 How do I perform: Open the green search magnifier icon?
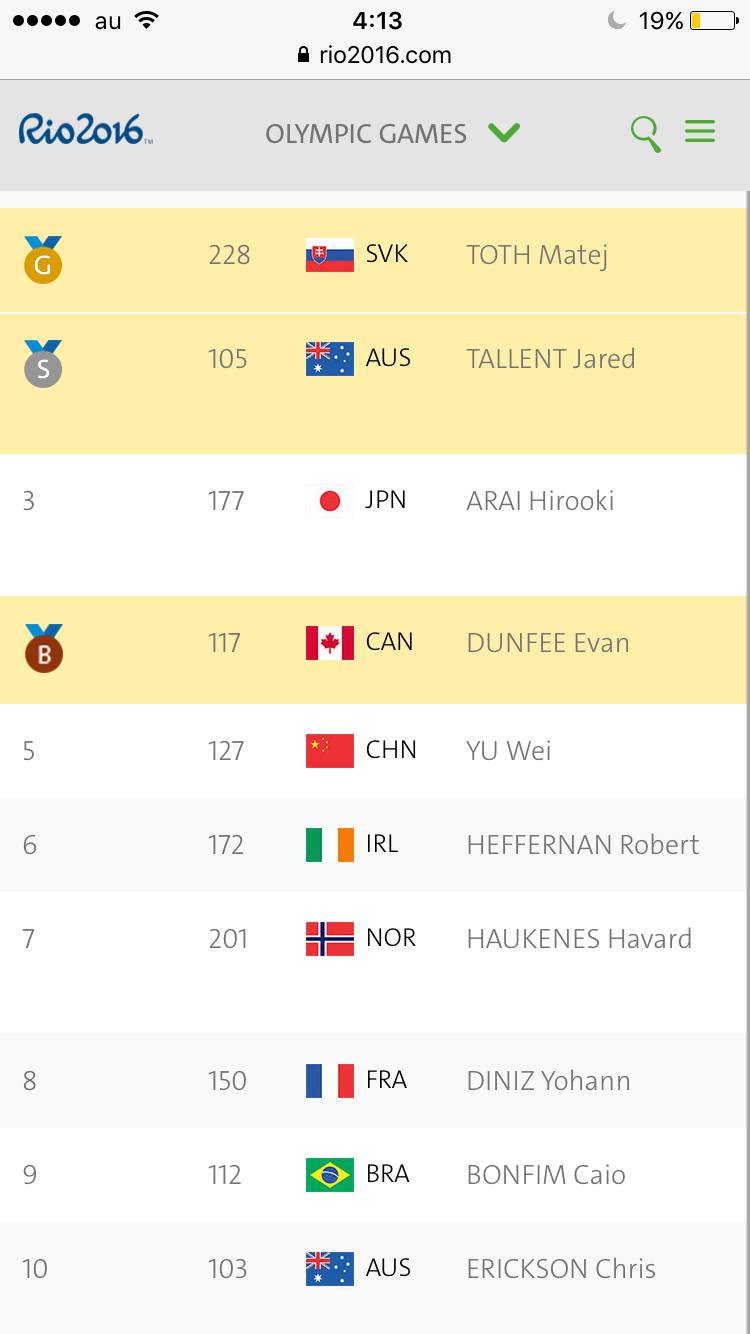coord(646,133)
